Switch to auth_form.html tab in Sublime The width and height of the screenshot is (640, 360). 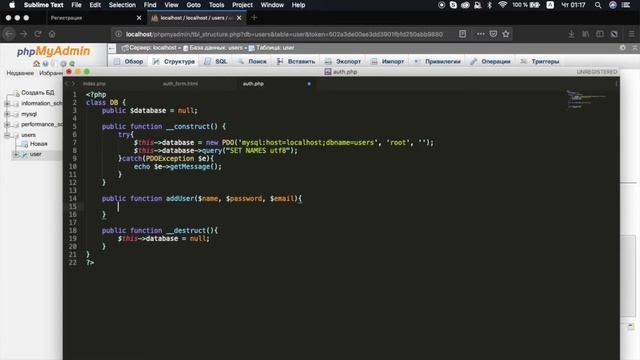click(180, 84)
